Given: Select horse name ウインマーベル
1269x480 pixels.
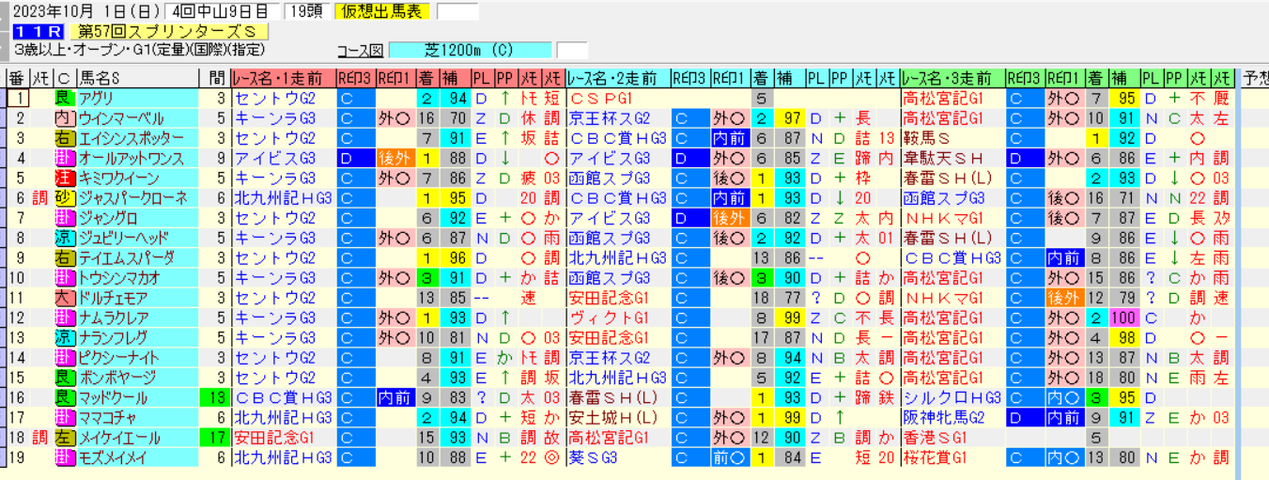Looking at the screenshot, I should click(121, 118).
